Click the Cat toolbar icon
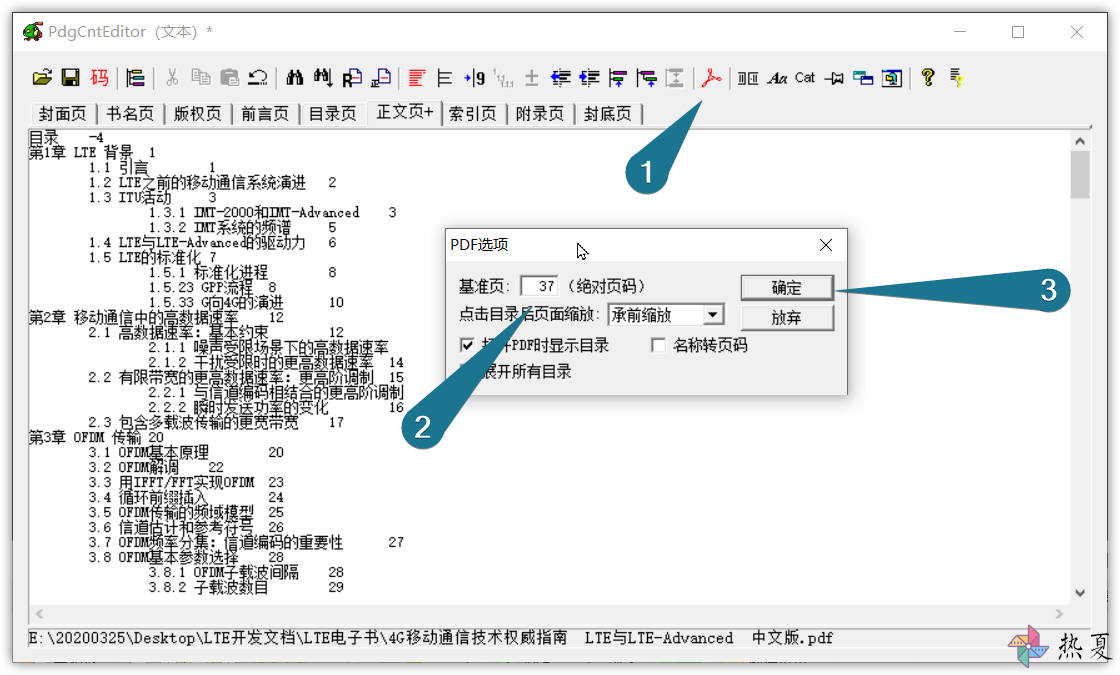Image resolution: width=1120 pixels, height=675 pixels. pos(805,77)
